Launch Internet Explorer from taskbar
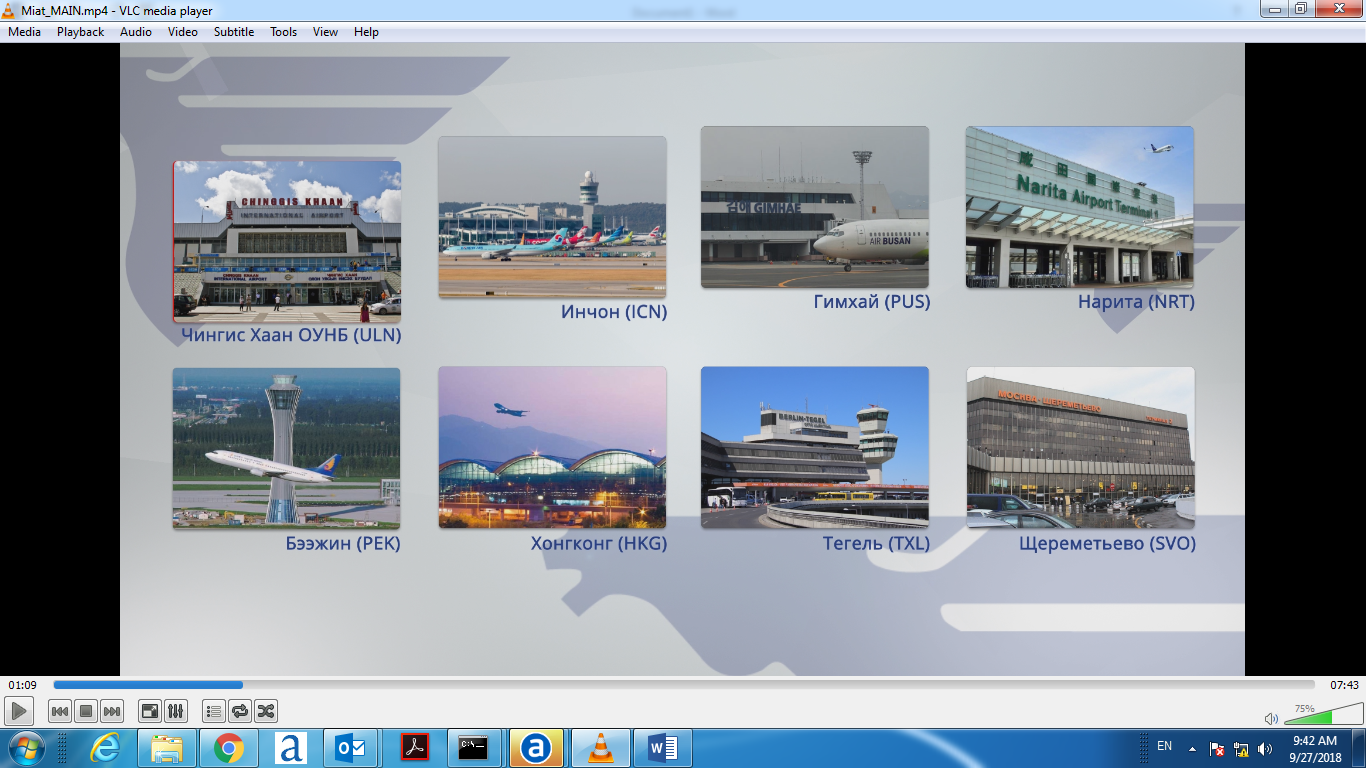The width and height of the screenshot is (1366, 768). tap(104, 748)
